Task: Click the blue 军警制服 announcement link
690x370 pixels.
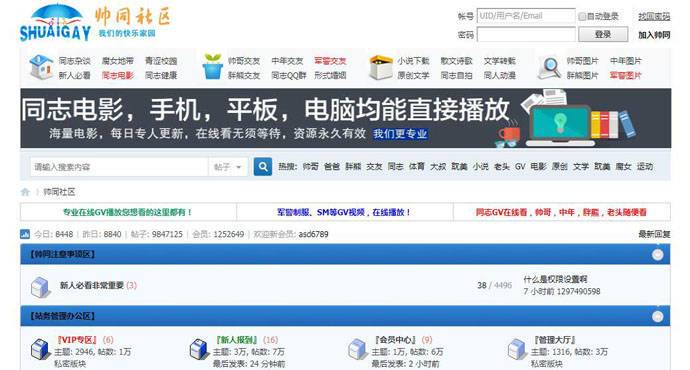Action: click(x=344, y=212)
